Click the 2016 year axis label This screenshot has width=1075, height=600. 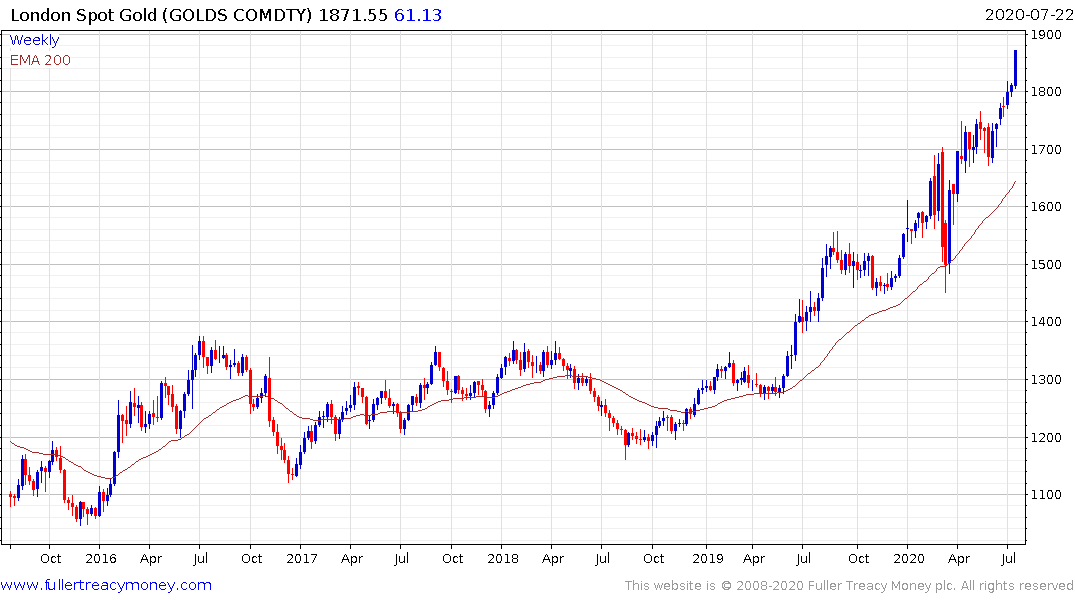[x=101, y=558]
